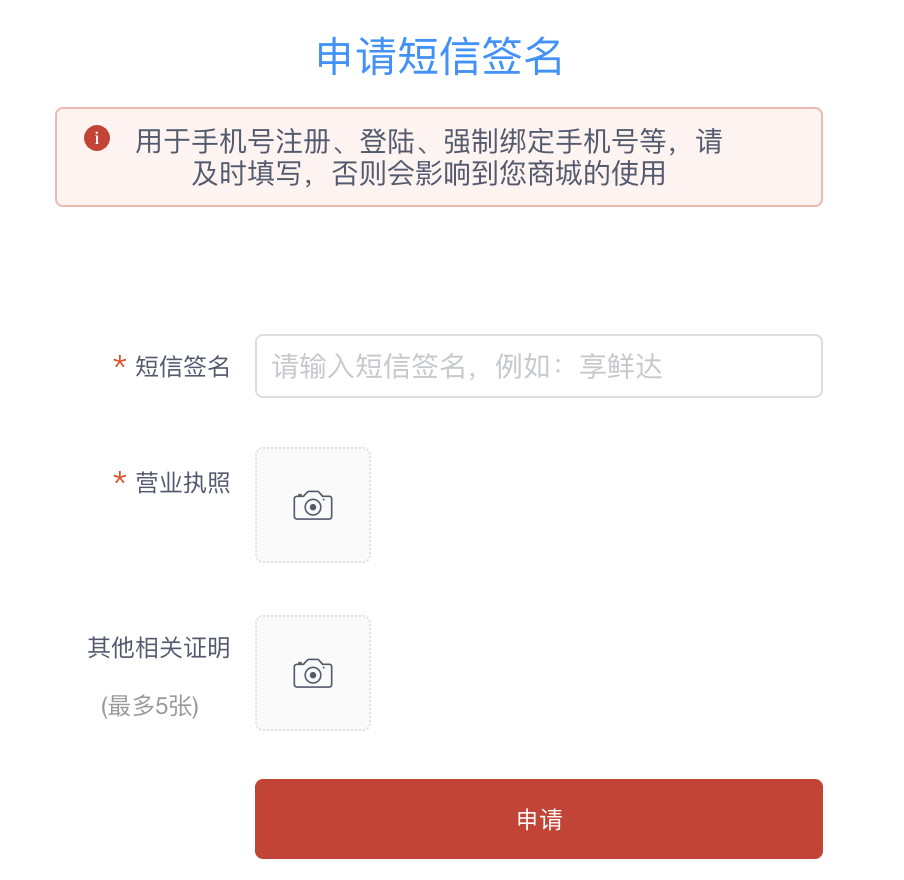Open the dashed 其他相关证明 upload box
Image resolution: width=904 pixels, height=880 pixels.
tap(313, 673)
